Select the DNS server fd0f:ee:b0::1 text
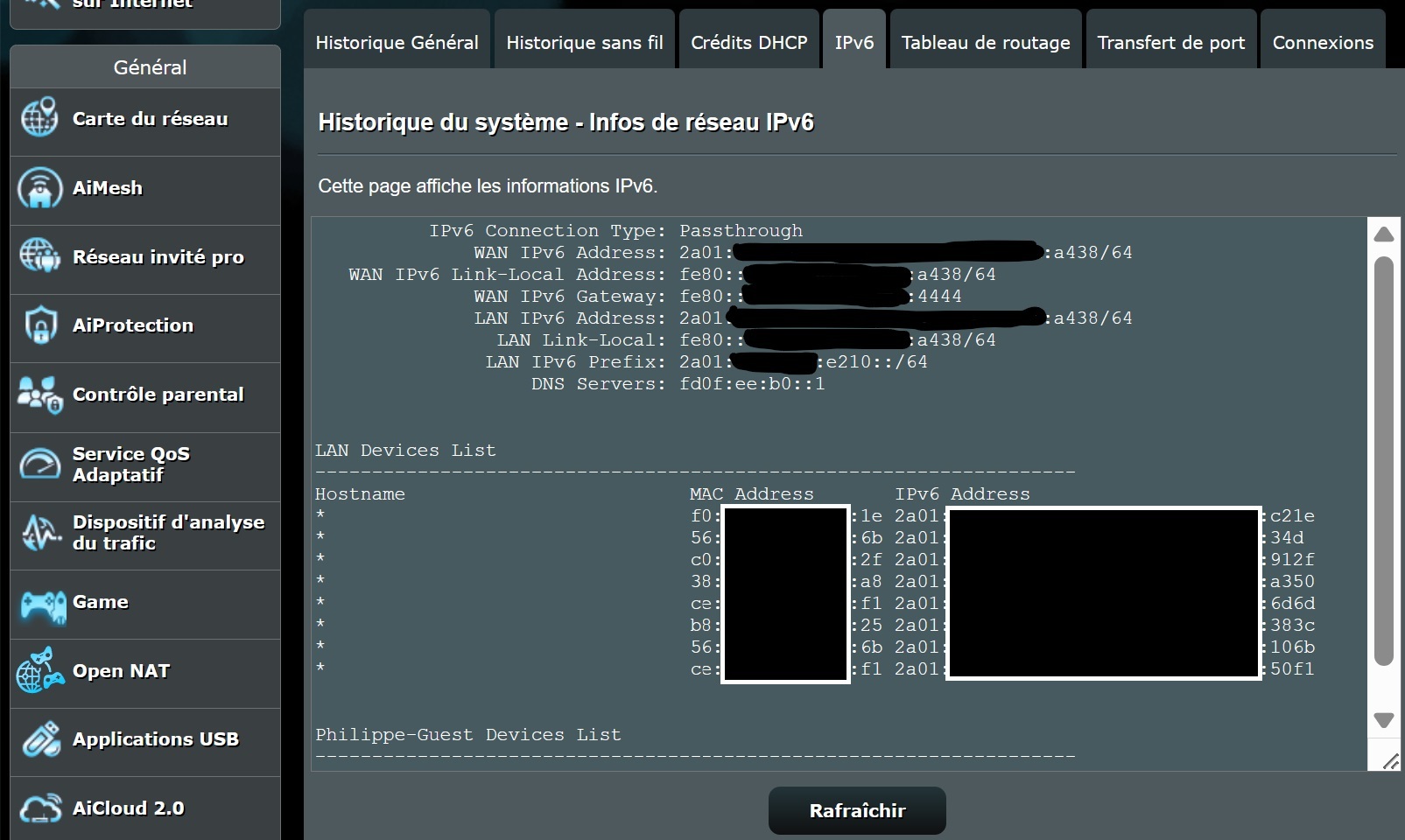Image resolution: width=1405 pixels, height=840 pixels. pos(752,384)
